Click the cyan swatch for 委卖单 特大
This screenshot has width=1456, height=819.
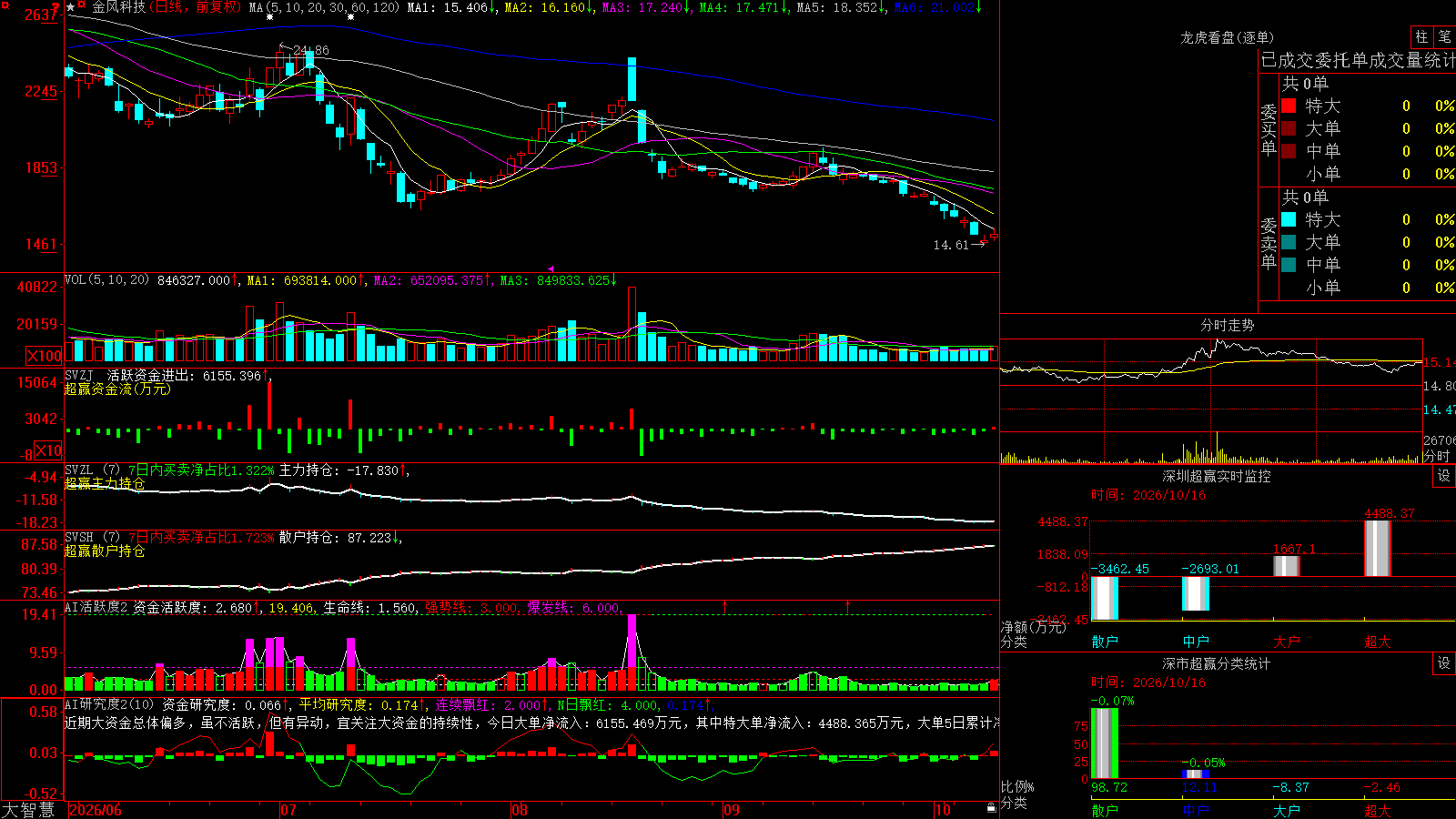click(x=1289, y=219)
